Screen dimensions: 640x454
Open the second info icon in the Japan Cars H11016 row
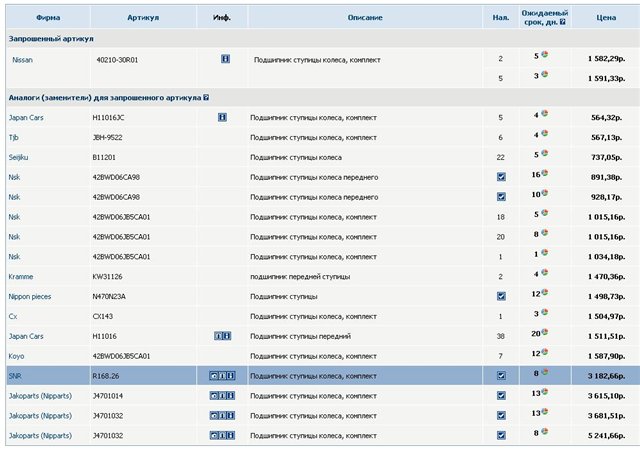[227, 336]
